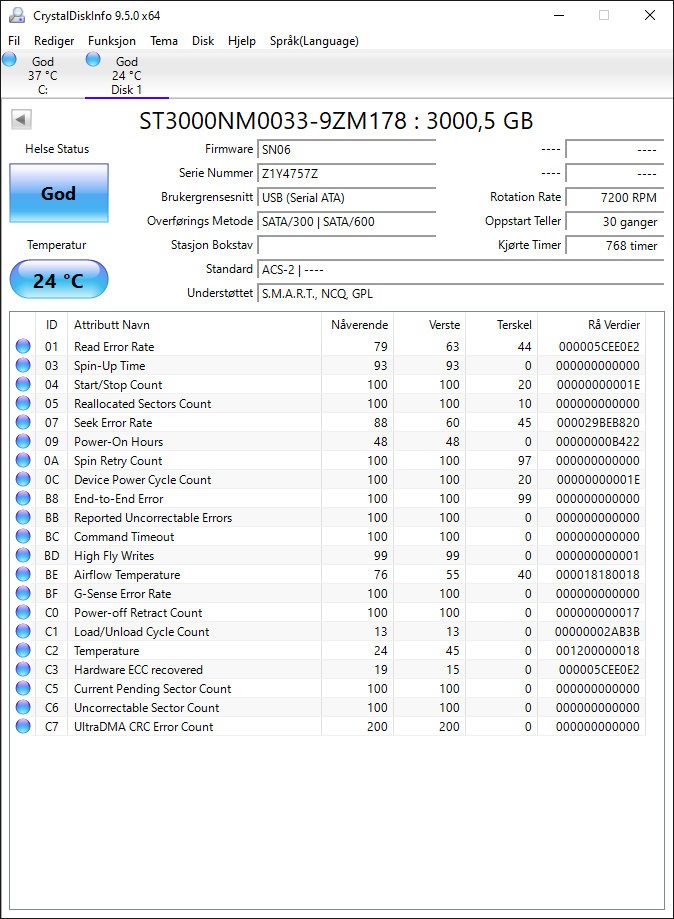
Task: Click the SATA/300 | SATA/600 transfer mode field
Action: [x=346, y=222]
